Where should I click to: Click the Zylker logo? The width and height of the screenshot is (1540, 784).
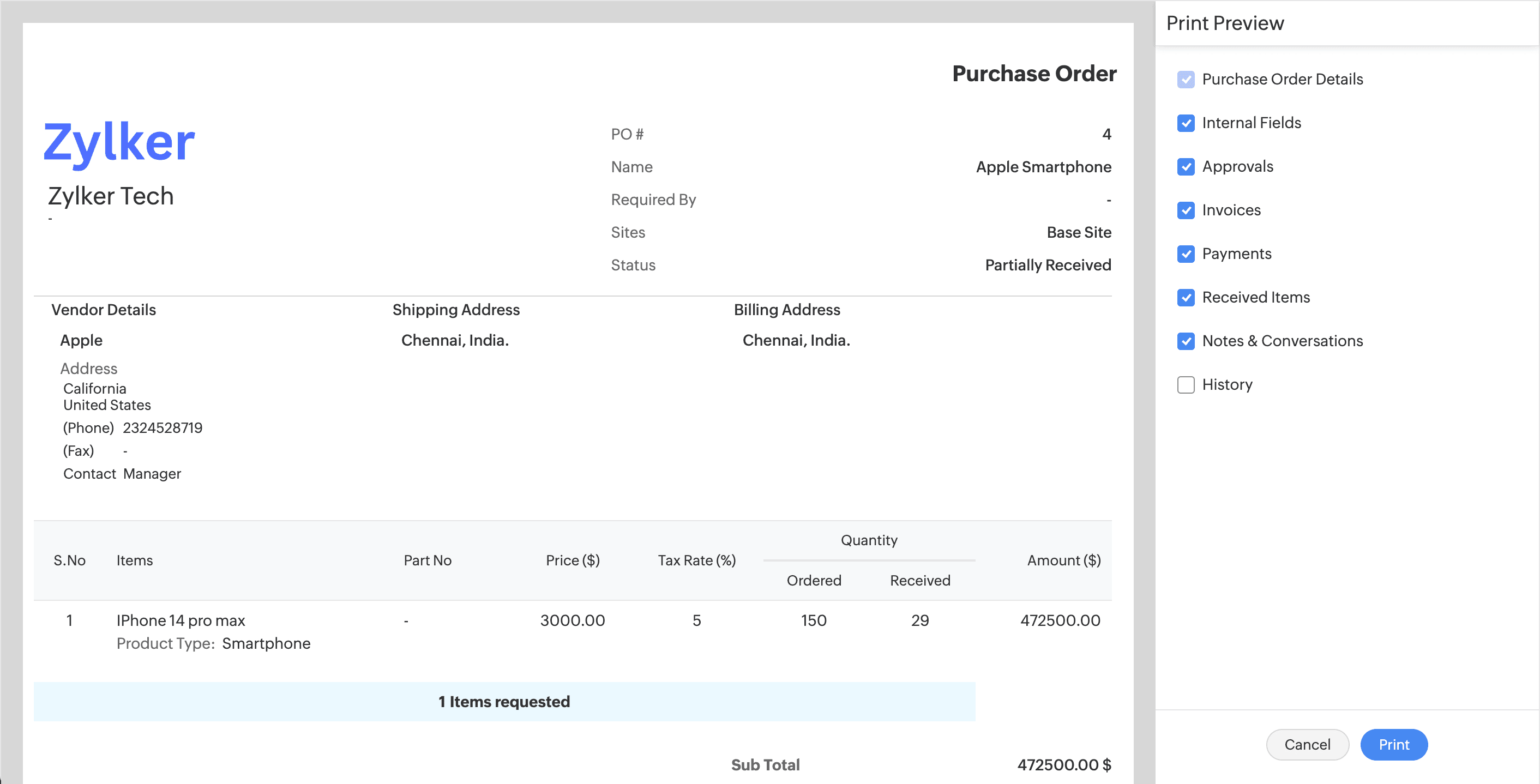(x=119, y=142)
